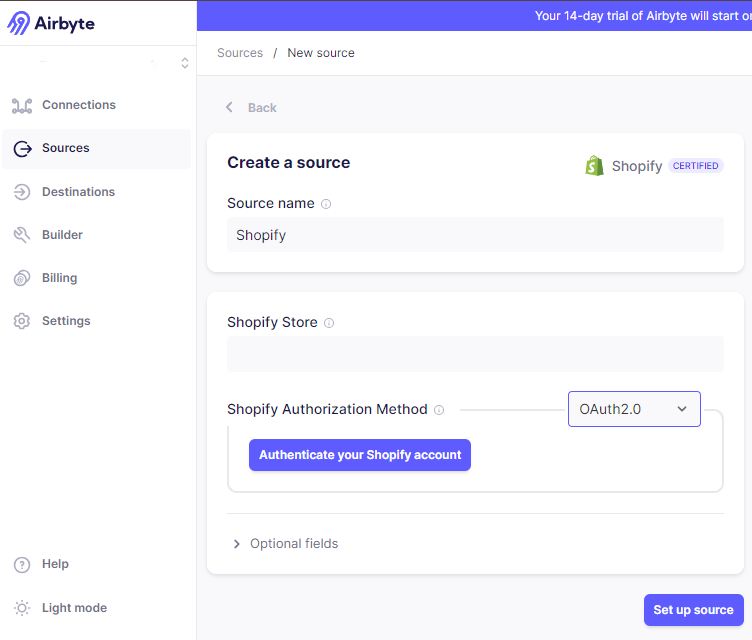Image resolution: width=752 pixels, height=640 pixels.
Task: Open Billing in the sidebar
Action: [x=59, y=278]
